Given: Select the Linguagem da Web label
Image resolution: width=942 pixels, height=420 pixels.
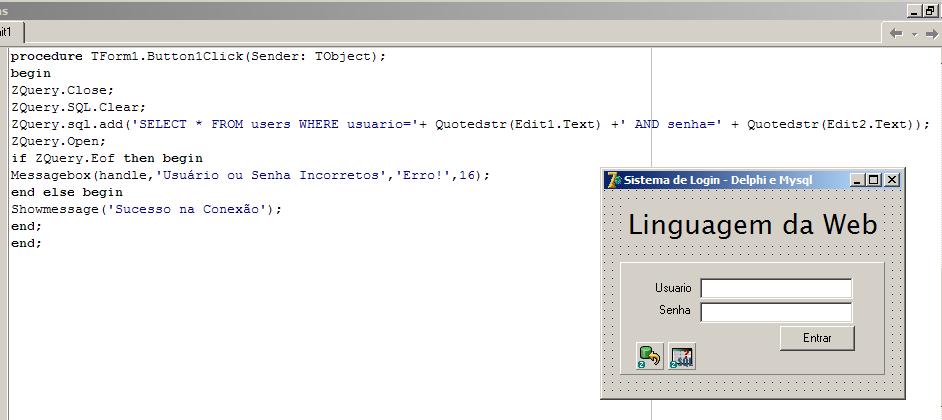Looking at the screenshot, I should coord(753,225).
